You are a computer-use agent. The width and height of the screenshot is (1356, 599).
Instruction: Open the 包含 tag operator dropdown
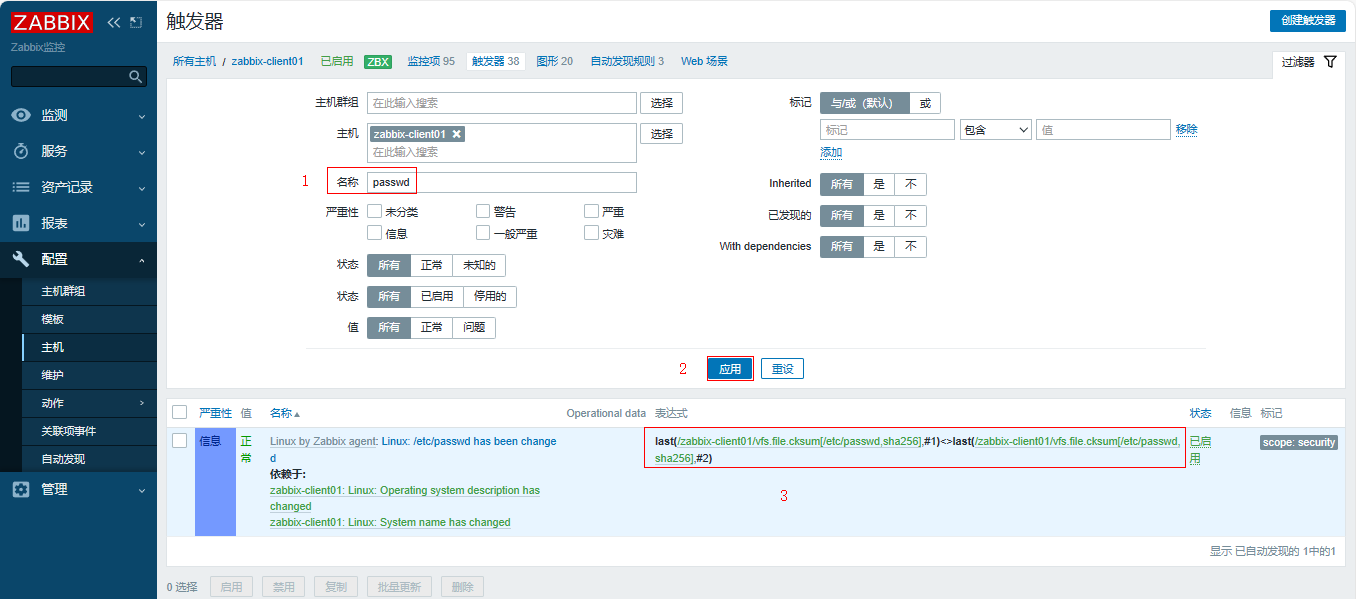click(995, 130)
